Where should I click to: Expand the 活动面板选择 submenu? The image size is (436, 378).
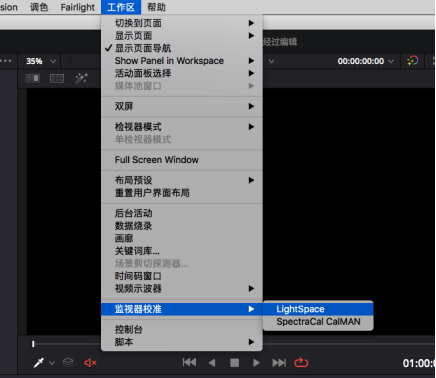(x=182, y=73)
